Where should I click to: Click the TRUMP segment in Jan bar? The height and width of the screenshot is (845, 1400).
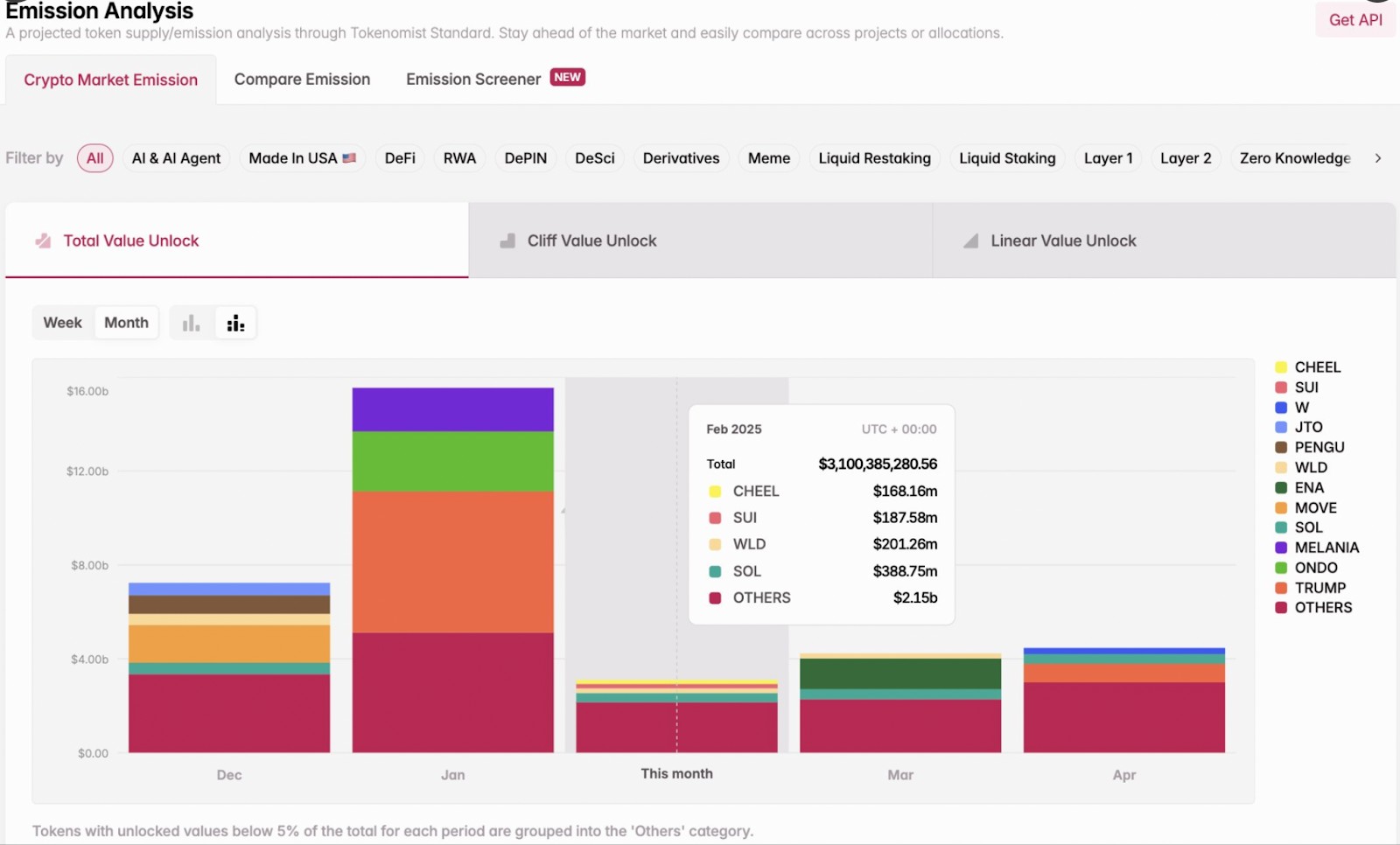(453, 562)
